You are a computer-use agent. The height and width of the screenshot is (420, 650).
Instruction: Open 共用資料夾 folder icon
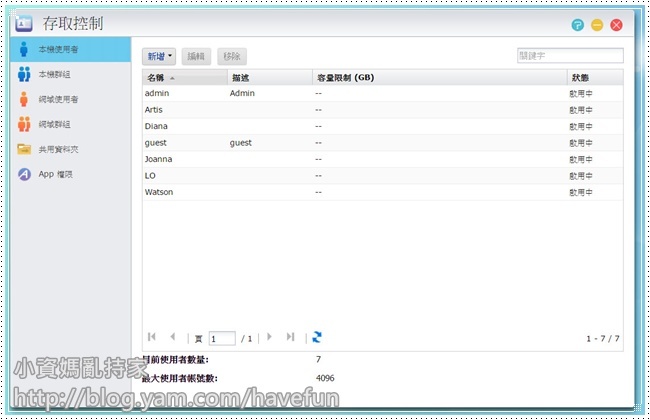[x=24, y=149]
